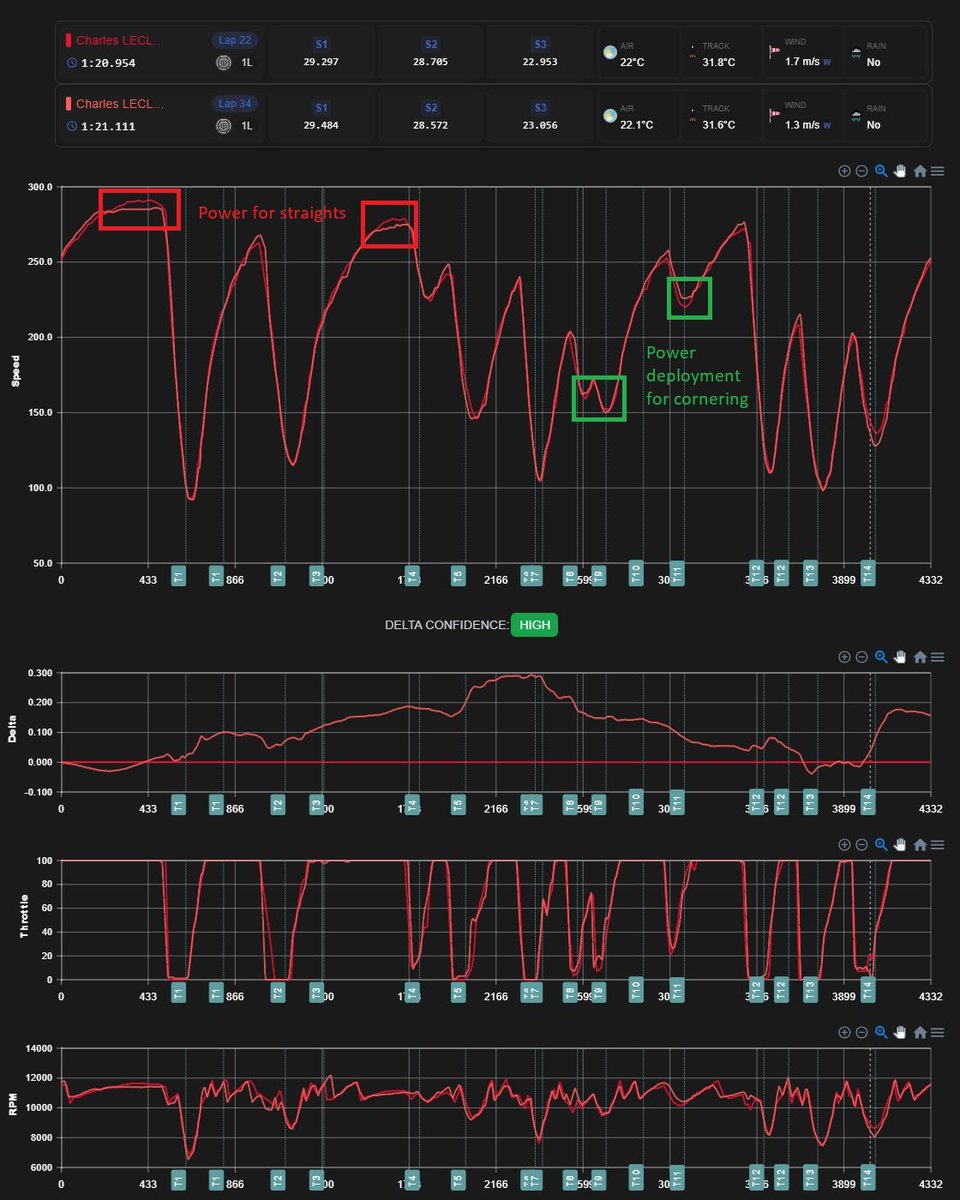Click the windsock icon beside 1.7 m/s

pos(774,53)
